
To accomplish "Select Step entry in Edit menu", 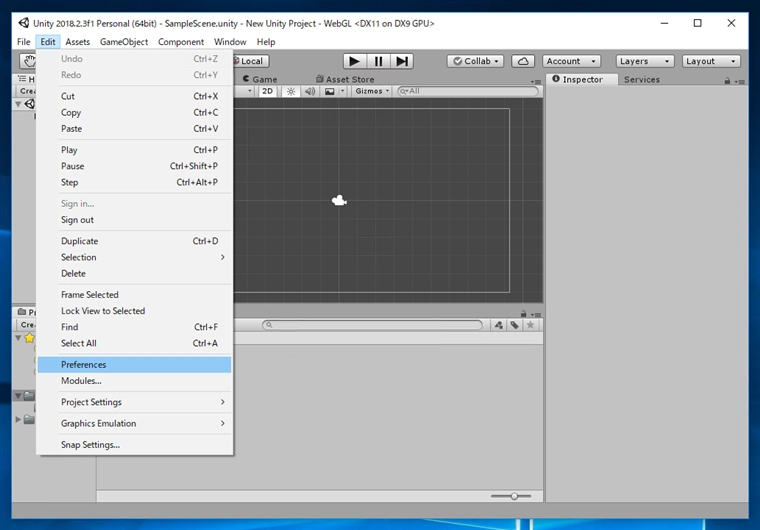I will point(134,182).
